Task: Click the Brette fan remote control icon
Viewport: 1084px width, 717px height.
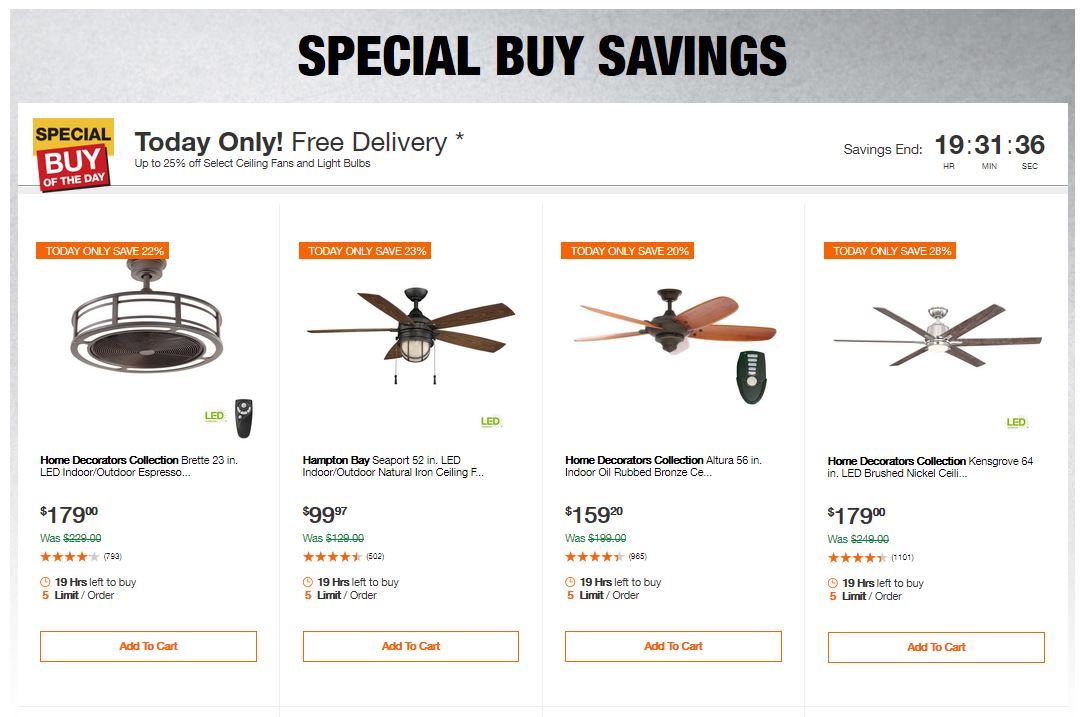Action: [243, 418]
